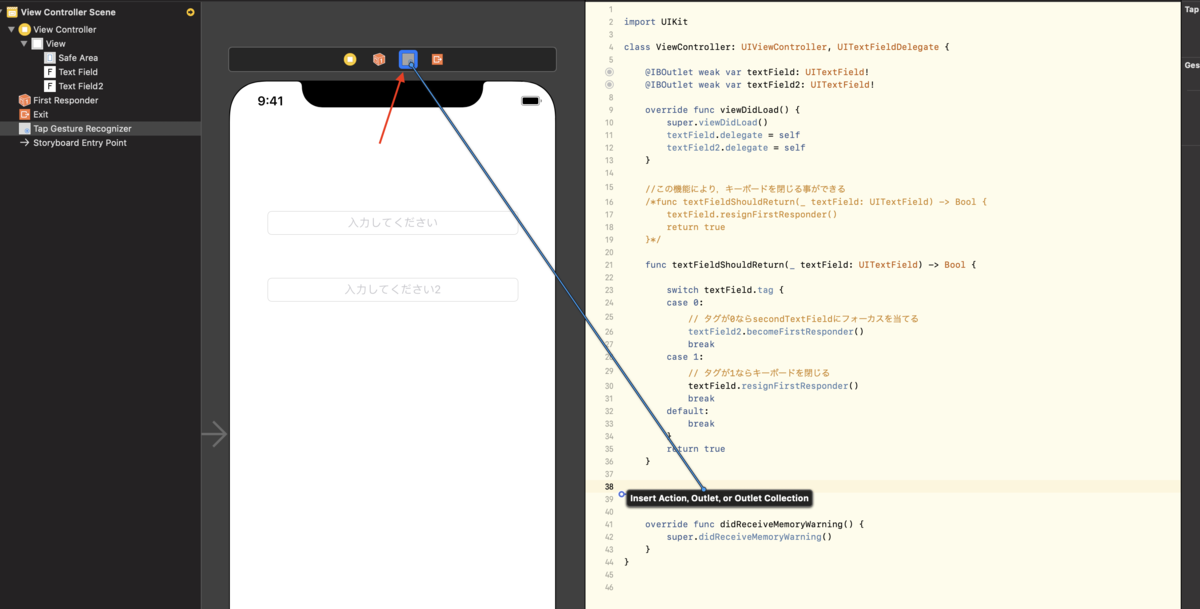The image size is (1200, 609).
Task: Click the orange First Responder outline icon
Action: coord(25,100)
